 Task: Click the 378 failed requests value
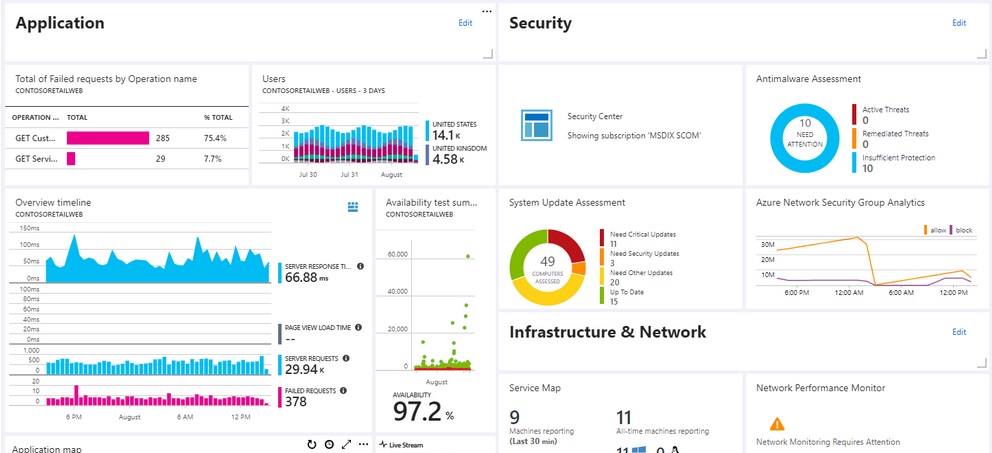click(296, 402)
